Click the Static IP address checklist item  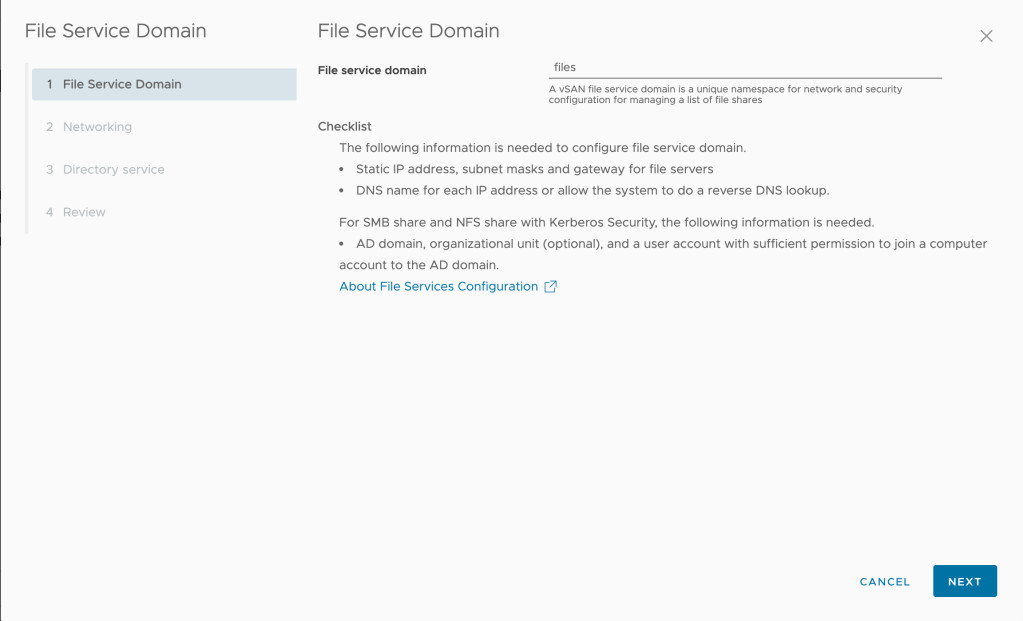[x=534, y=169]
